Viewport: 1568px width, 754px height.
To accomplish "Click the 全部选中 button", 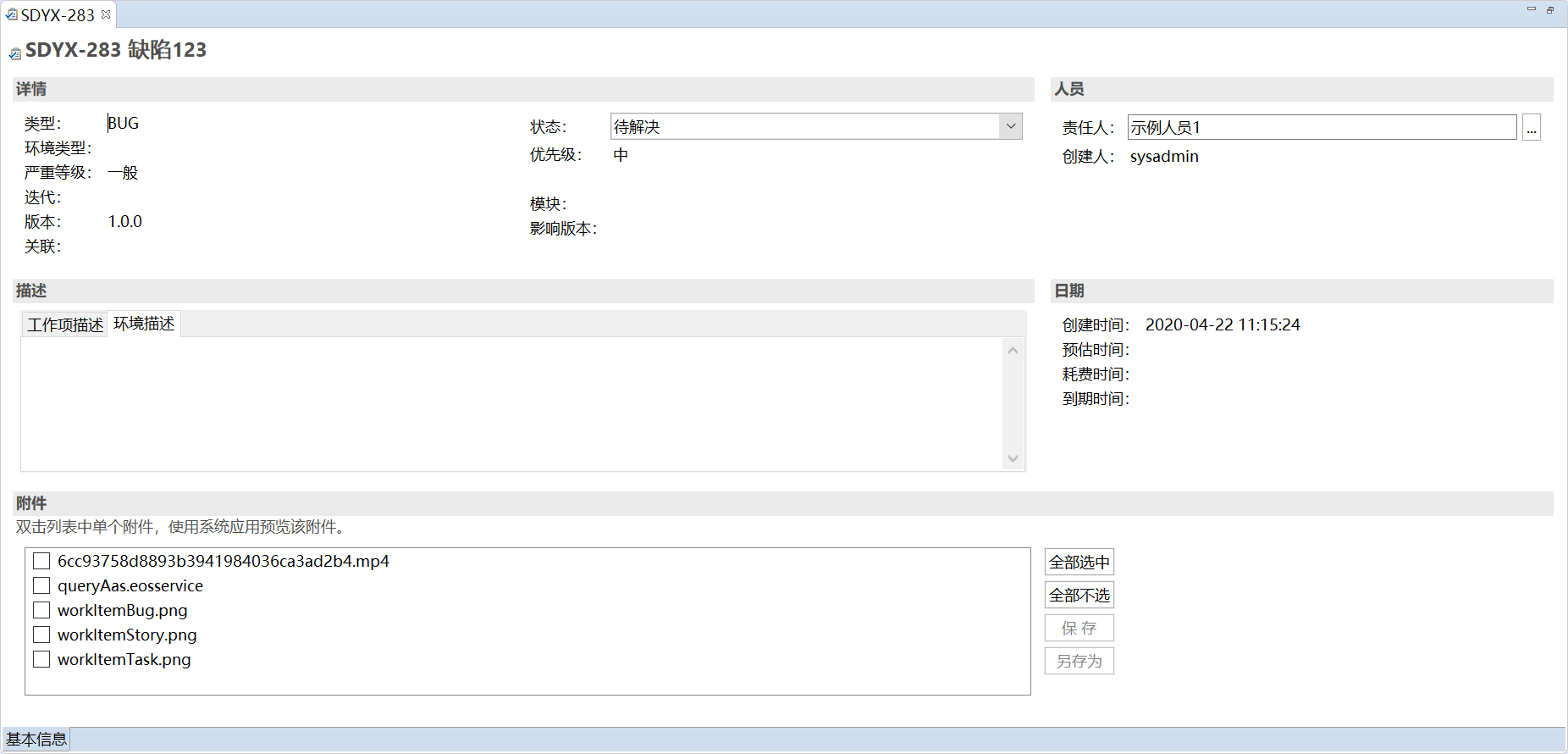I will pos(1079,562).
